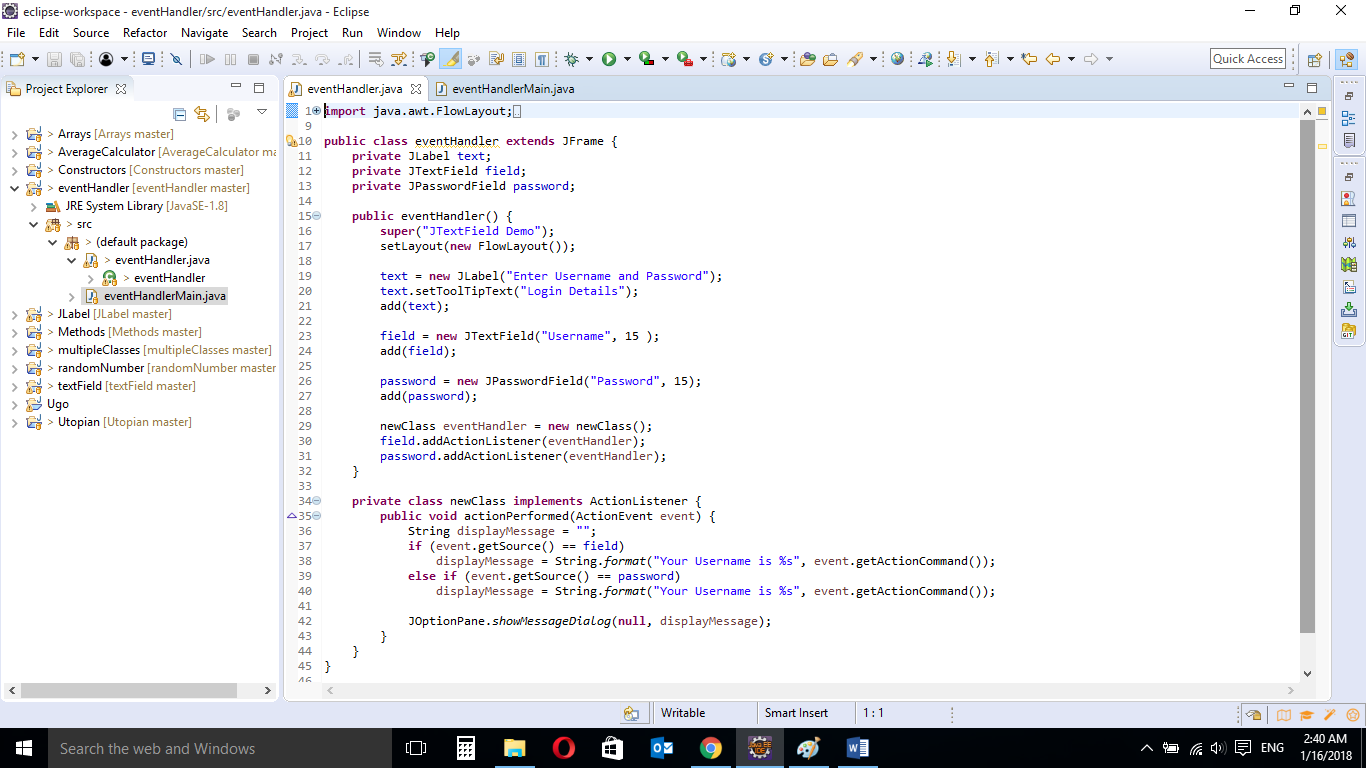Click the Open Console monitor icon
Image resolution: width=1366 pixels, height=768 pixels.
[148, 59]
